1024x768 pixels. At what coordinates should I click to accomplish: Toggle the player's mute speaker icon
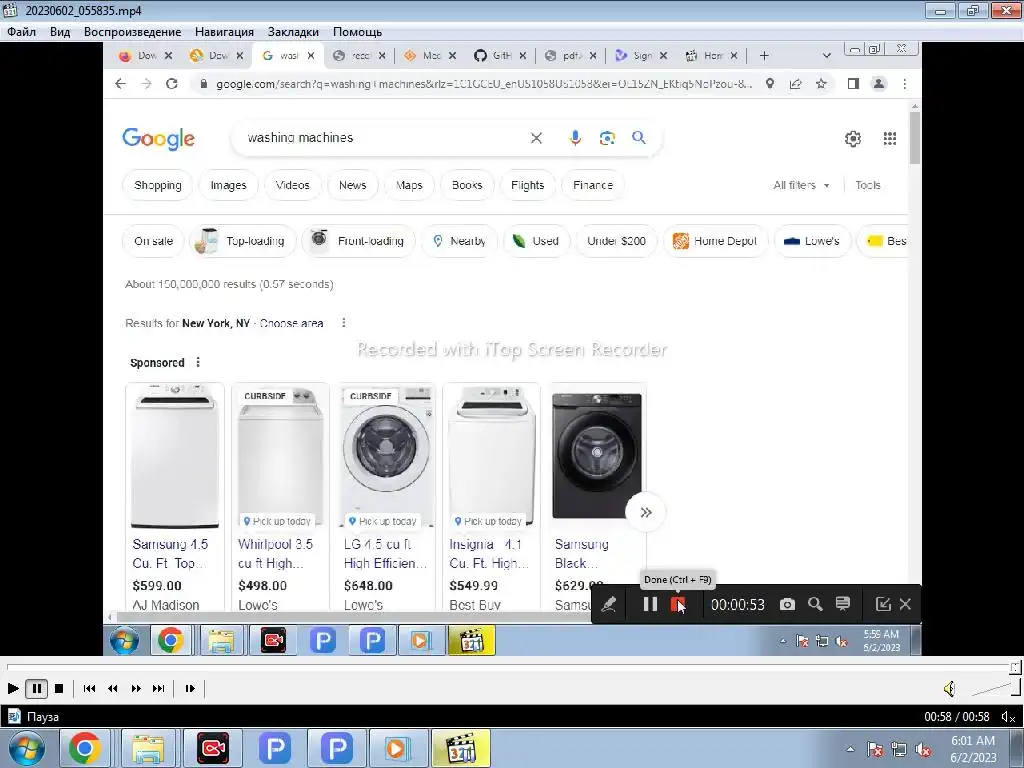(950, 688)
